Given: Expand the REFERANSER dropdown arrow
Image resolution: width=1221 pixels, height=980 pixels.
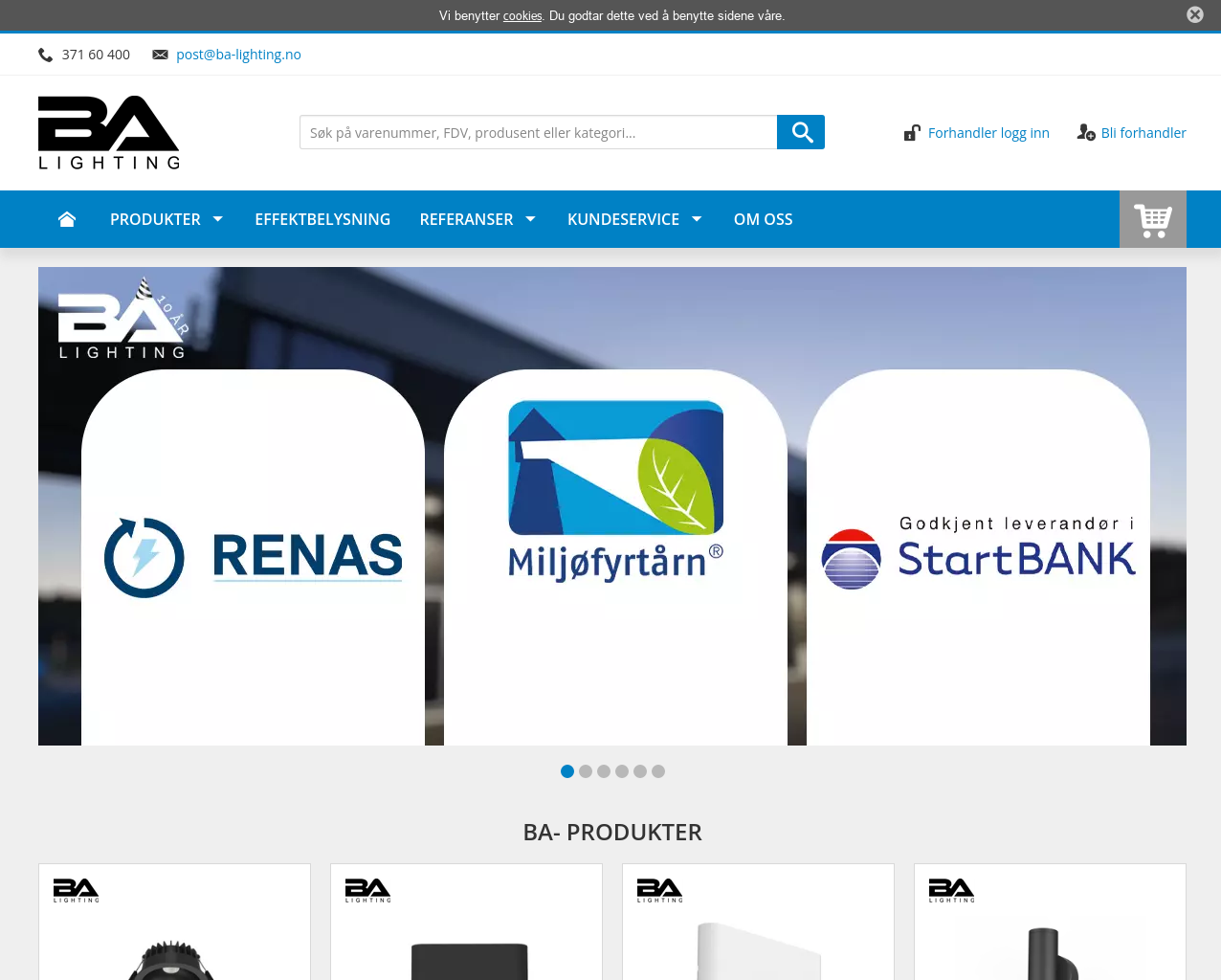Looking at the screenshot, I should click(531, 219).
